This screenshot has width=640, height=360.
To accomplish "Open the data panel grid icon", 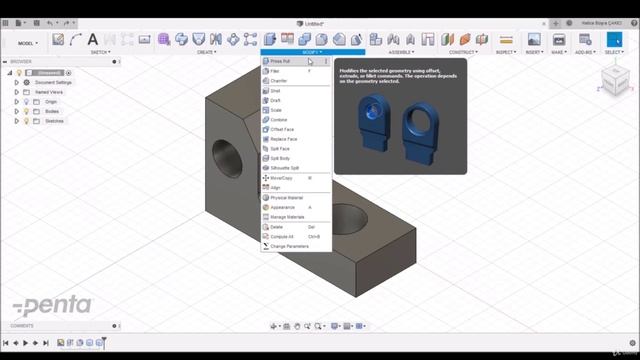I will (5, 23).
